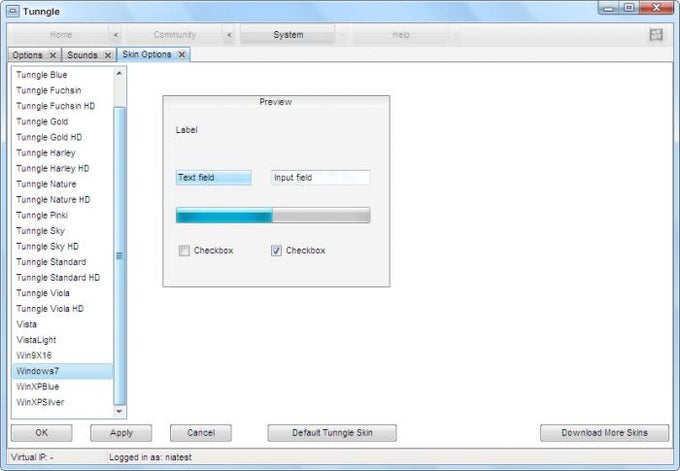Select the WinXPSilver skin
Image resolution: width=680 pixels, height=471 pixels.
point(62,402)
